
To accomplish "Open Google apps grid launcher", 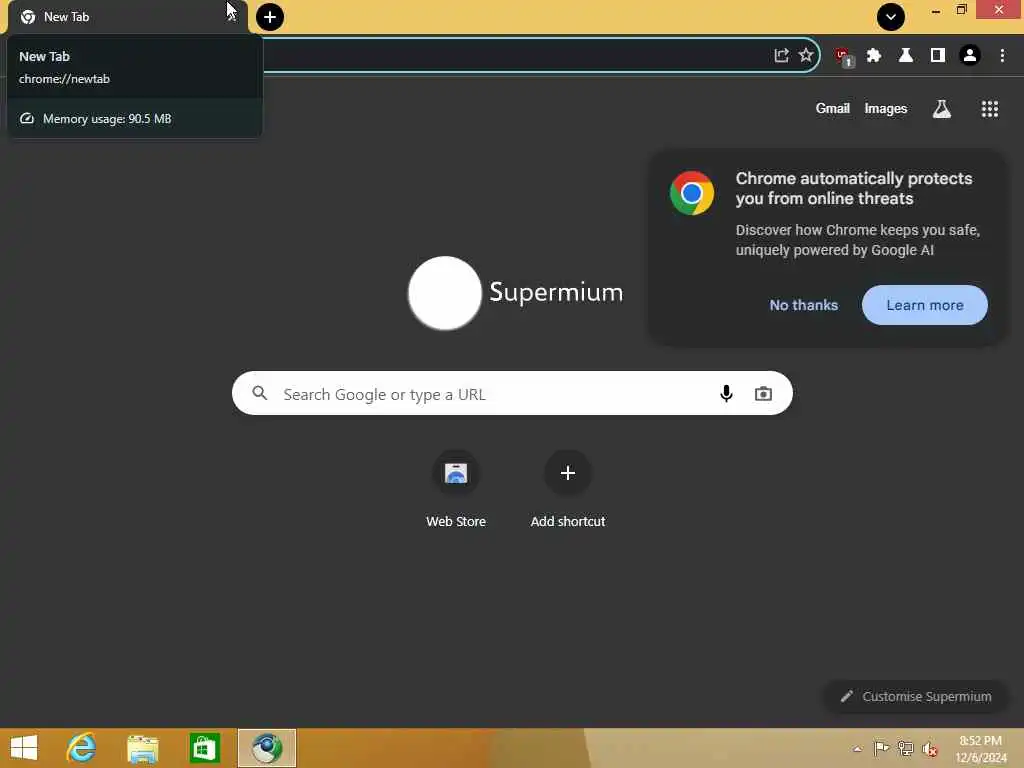I will click(989, 108).
